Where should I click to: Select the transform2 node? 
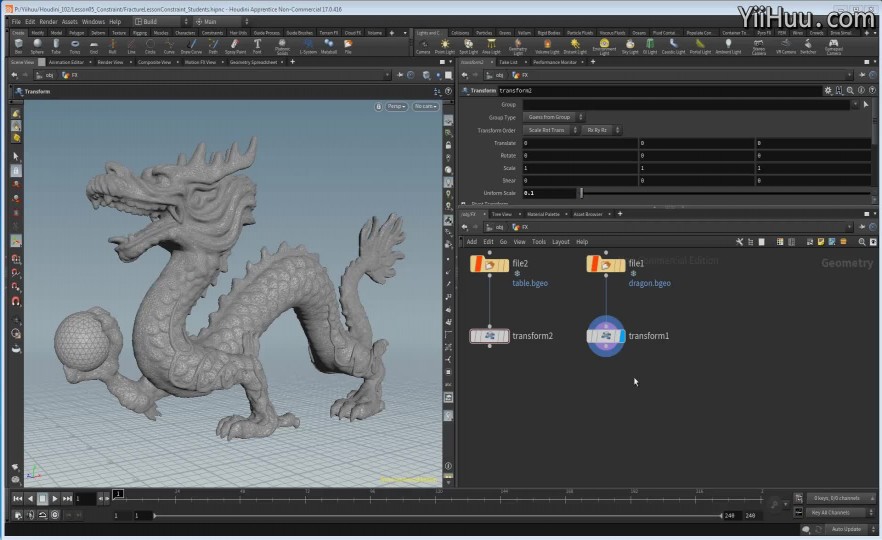(x=490, y=336)
